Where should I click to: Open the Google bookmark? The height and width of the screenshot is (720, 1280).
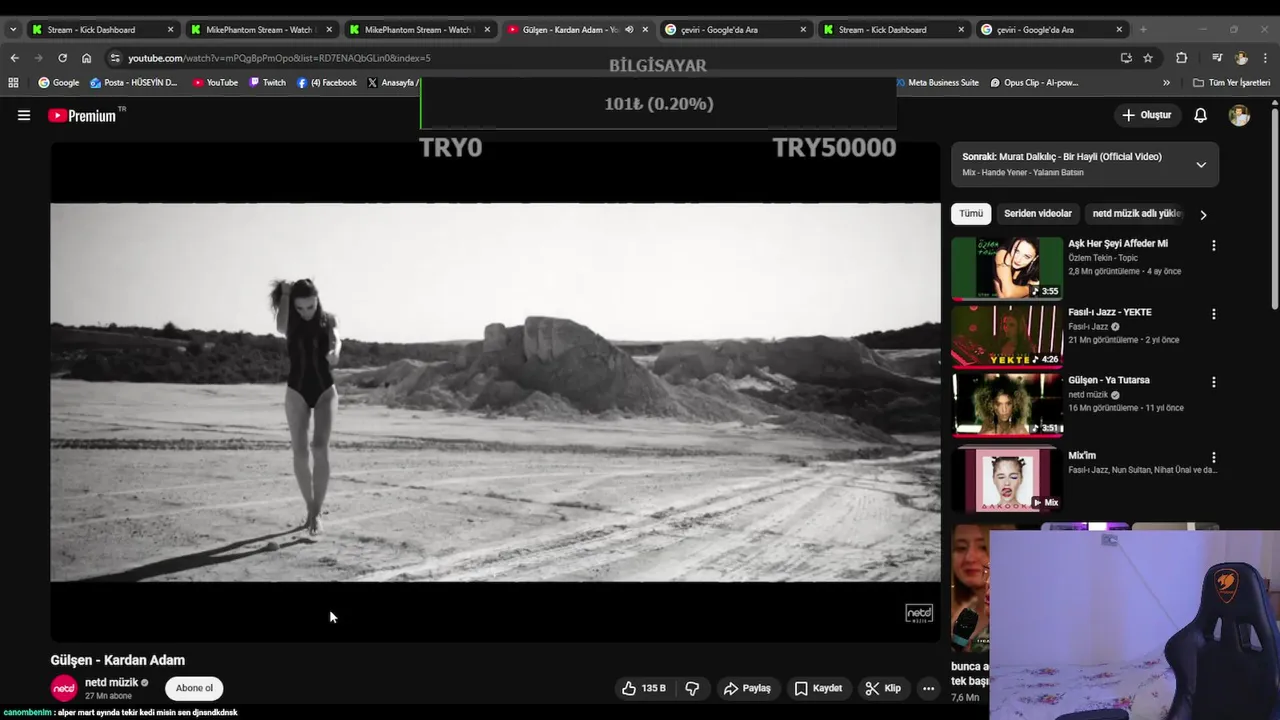click(58, 83)
